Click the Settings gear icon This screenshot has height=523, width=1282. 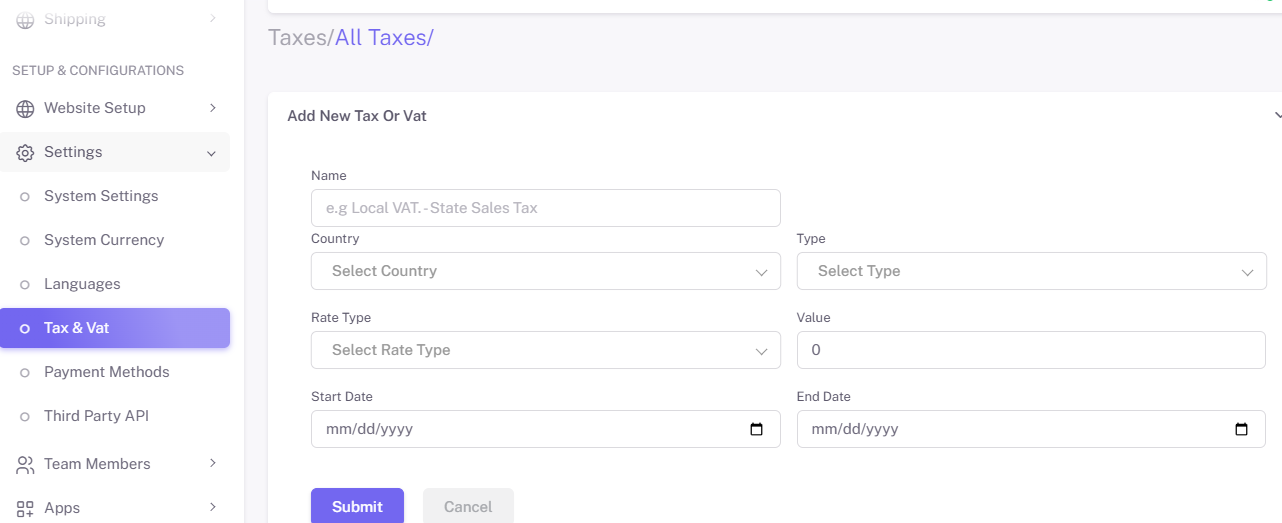(x=25, y=152)
